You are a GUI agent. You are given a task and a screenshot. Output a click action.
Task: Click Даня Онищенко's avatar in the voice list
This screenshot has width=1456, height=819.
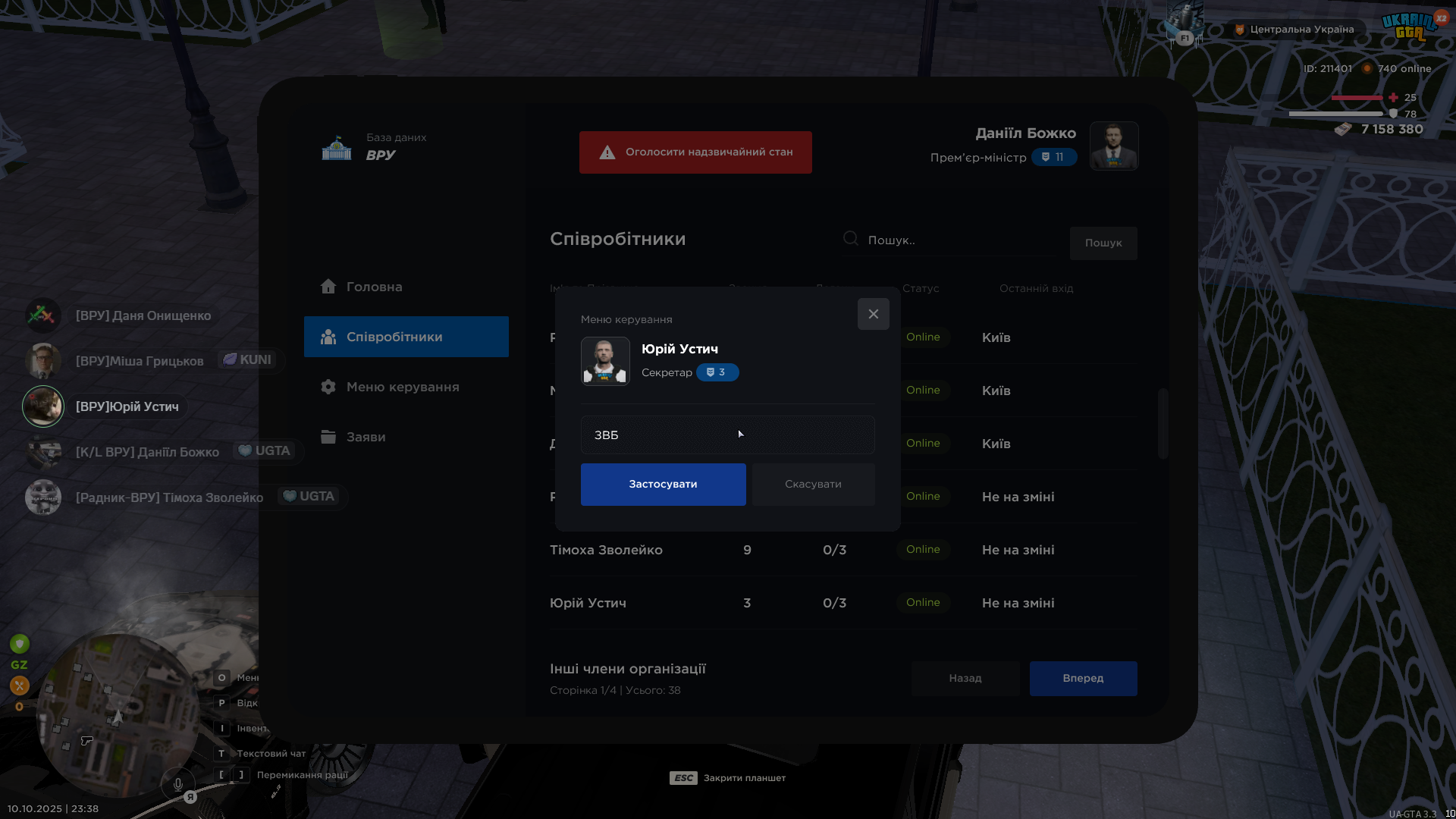click(x=43, y=315)
